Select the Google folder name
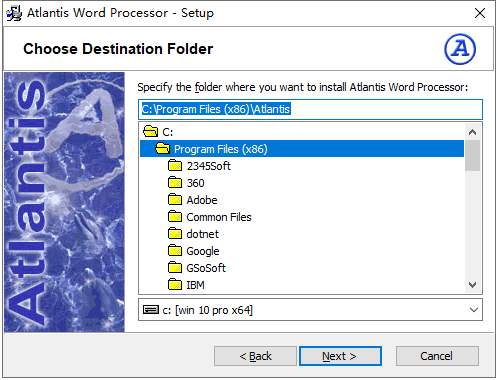Viewport: 498px width, 380px height. tap(203, 251)
